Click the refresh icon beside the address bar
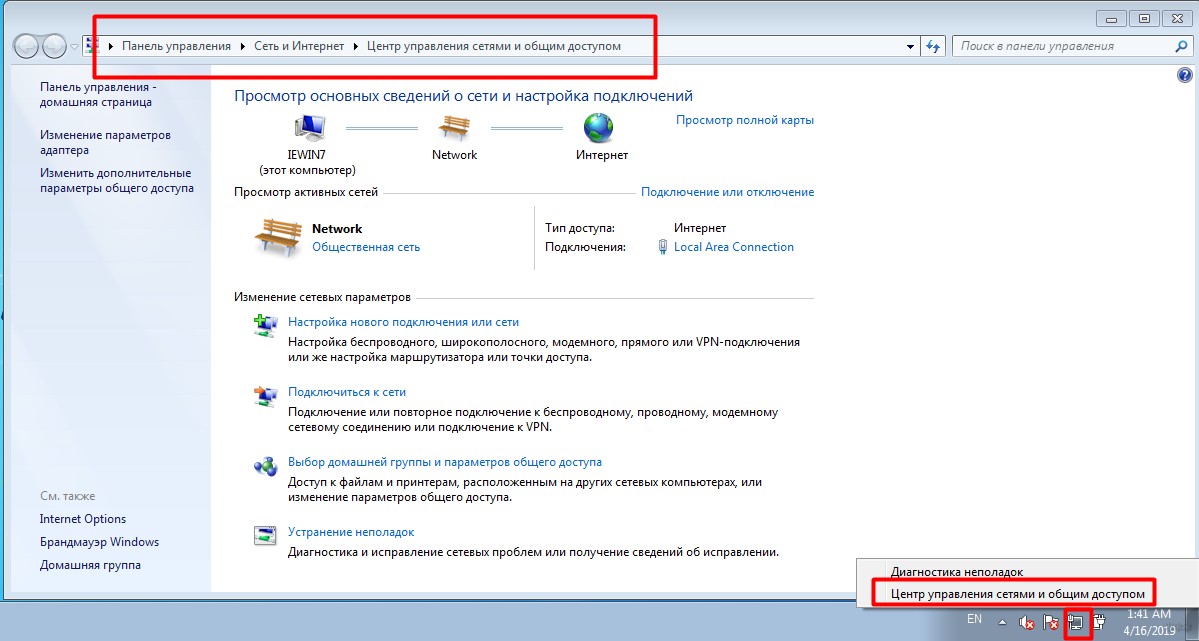1199x641 pixels. tap(934, 46)
